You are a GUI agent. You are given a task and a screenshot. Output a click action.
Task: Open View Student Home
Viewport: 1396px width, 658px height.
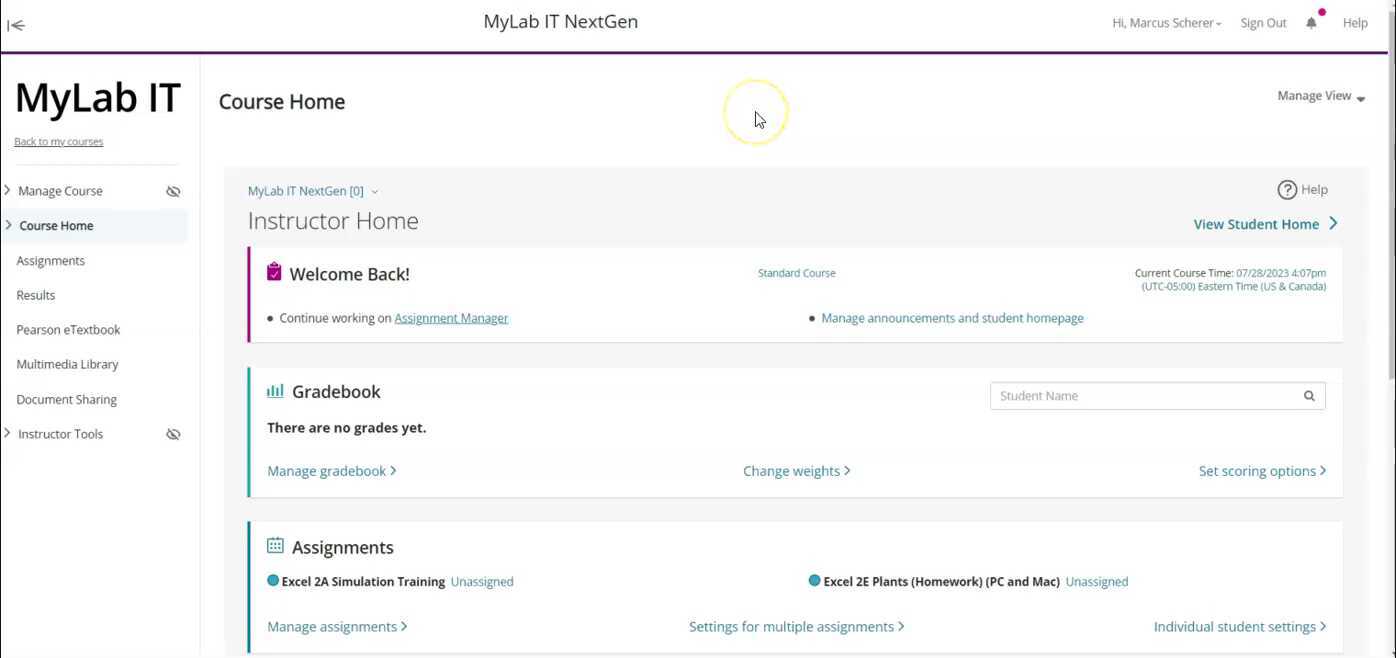pos(1257,223)
